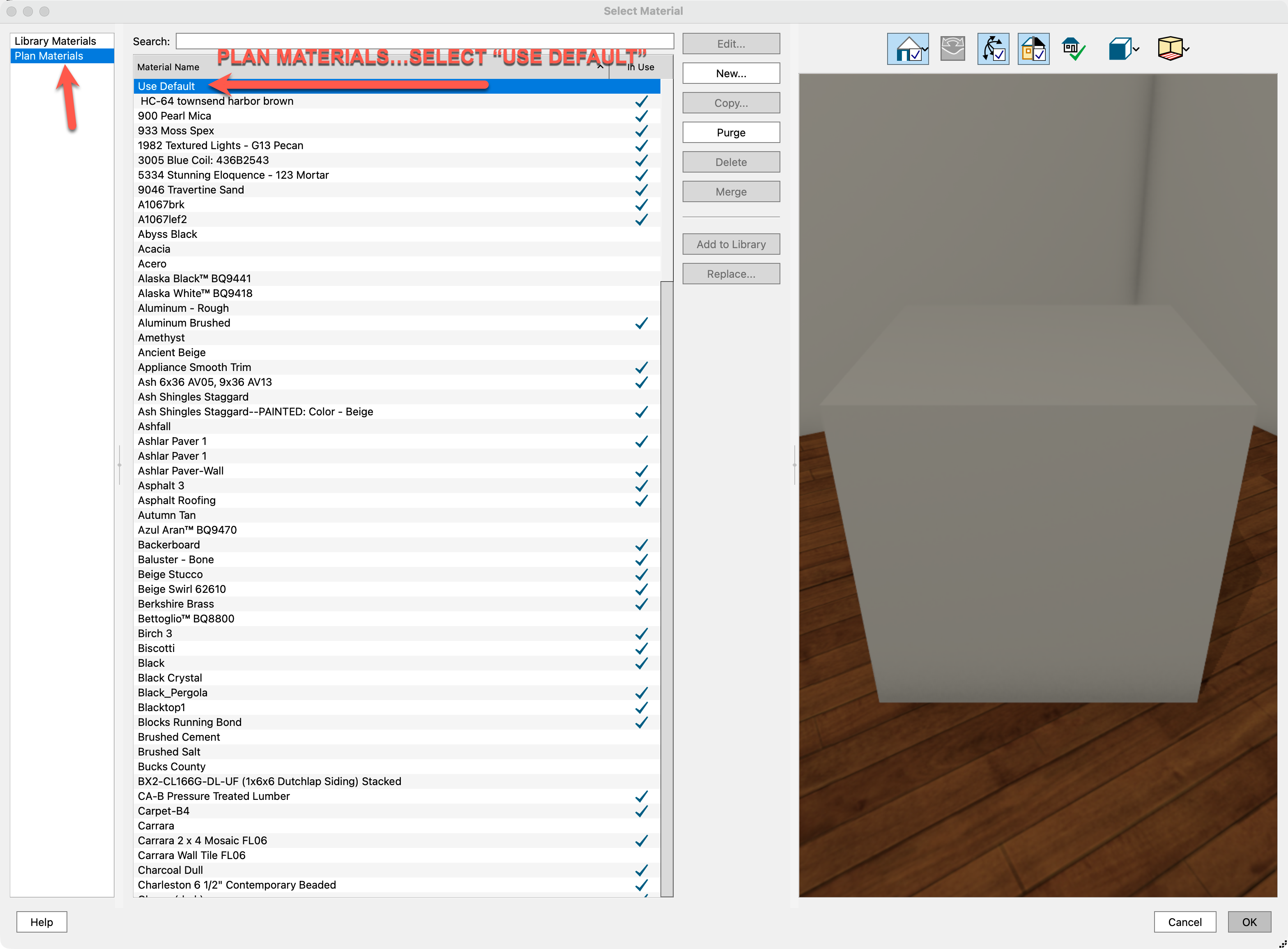Select the Plan Materials tab

49,56
